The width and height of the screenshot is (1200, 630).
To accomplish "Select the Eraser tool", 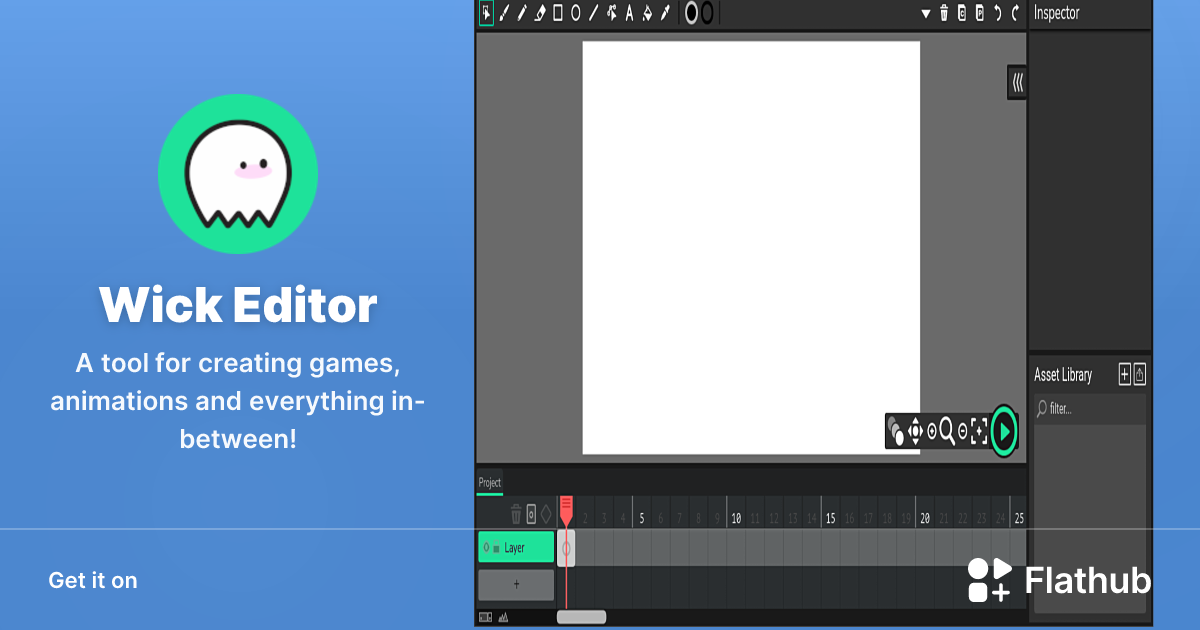I will pos(538,13).
